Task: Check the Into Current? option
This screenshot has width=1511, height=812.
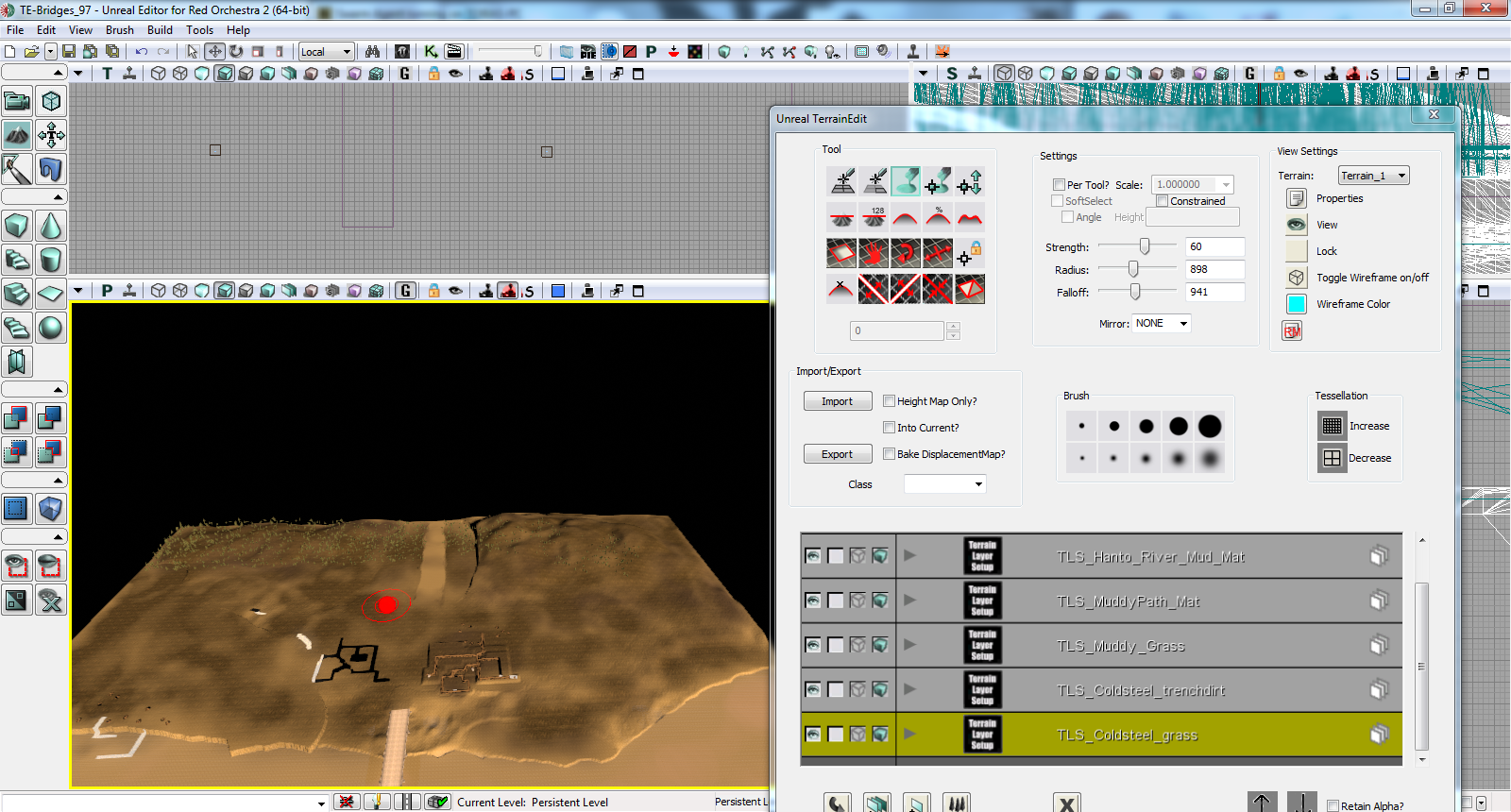Action: pos(889,428)
